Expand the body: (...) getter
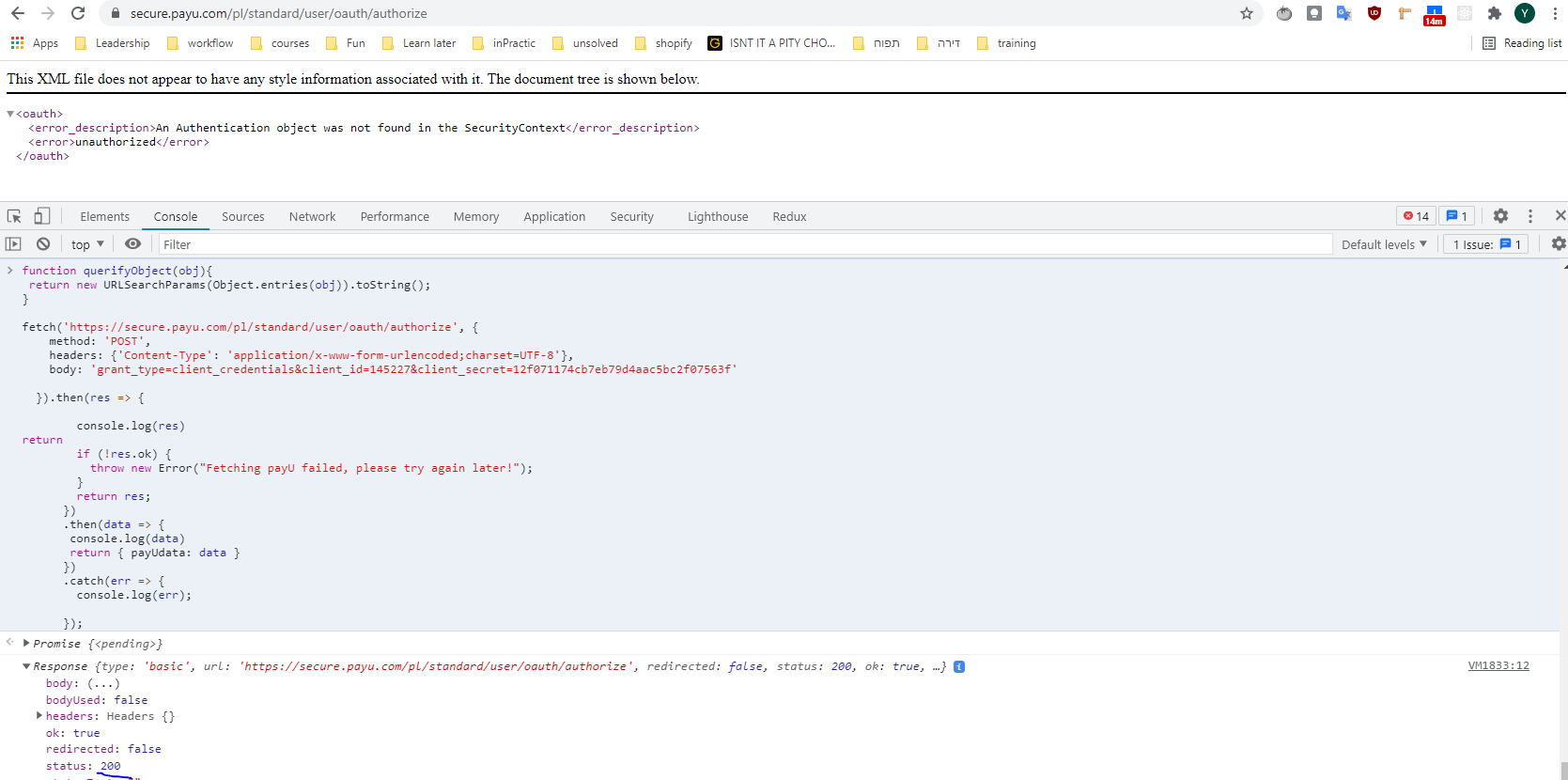The width and height of the screenshot is (1568, 780). pyautogui.click(x=103, y=683)
